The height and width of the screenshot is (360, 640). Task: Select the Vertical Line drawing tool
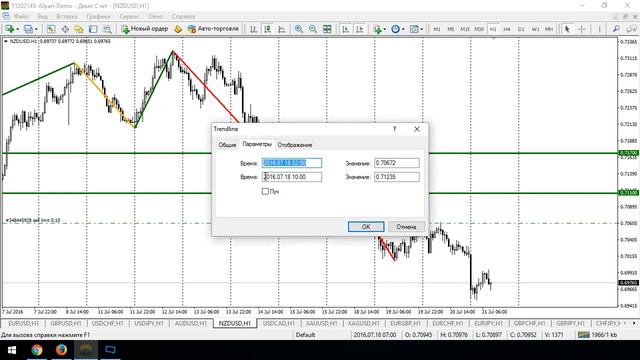[600, 29]
